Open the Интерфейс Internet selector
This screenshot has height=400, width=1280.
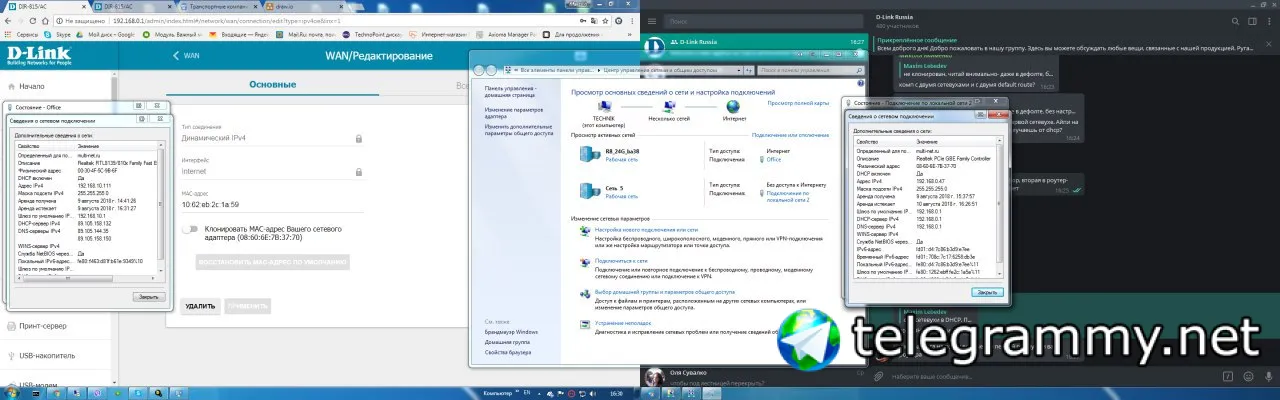[271, 172]
